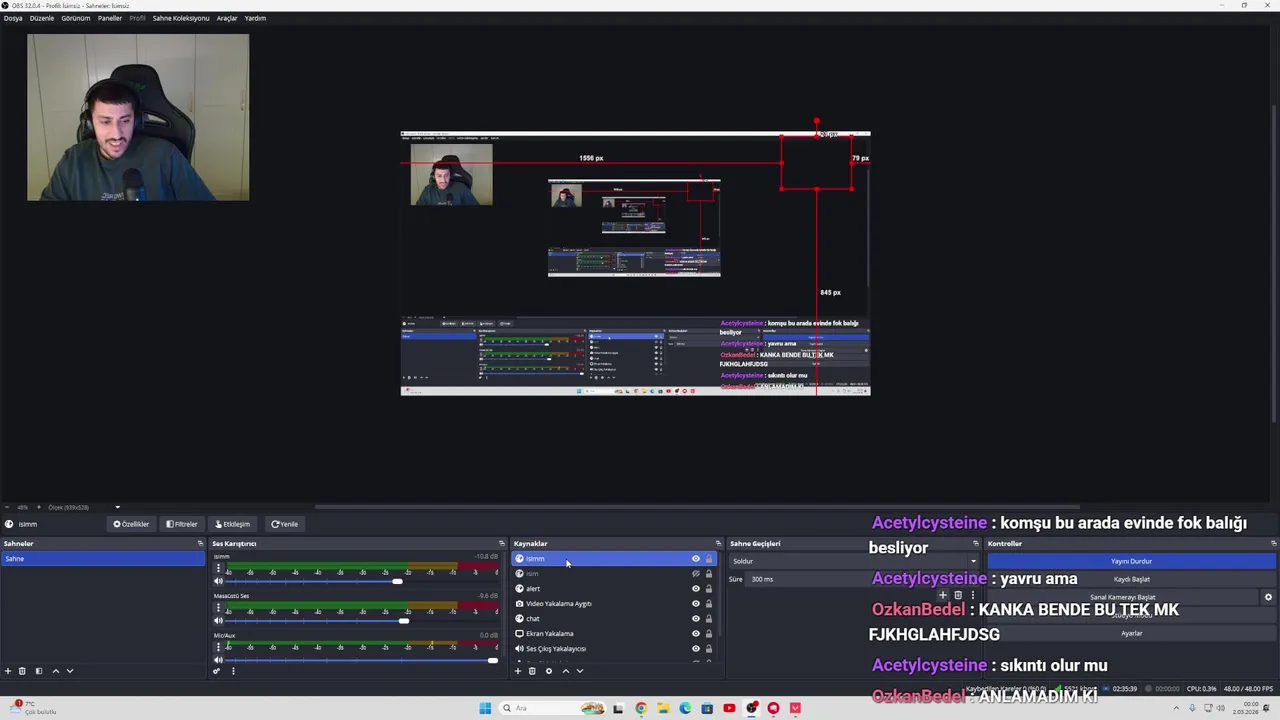This screenshot has height=720, width=1280.
Task: Add a source with plus icon in Kaynaklar
Action: (x=517, y=671)
